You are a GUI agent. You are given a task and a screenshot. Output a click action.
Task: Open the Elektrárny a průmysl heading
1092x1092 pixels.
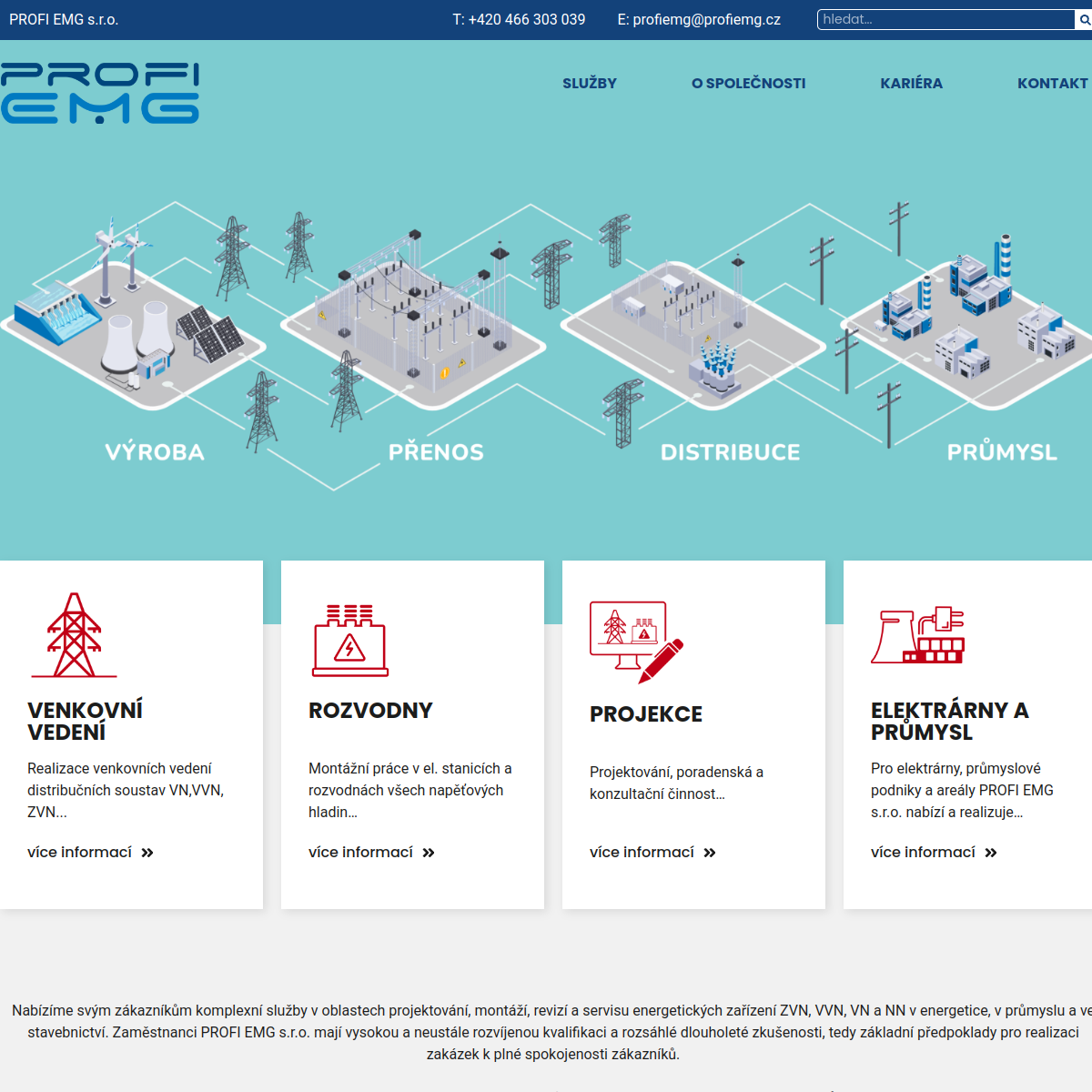(949, 721)
